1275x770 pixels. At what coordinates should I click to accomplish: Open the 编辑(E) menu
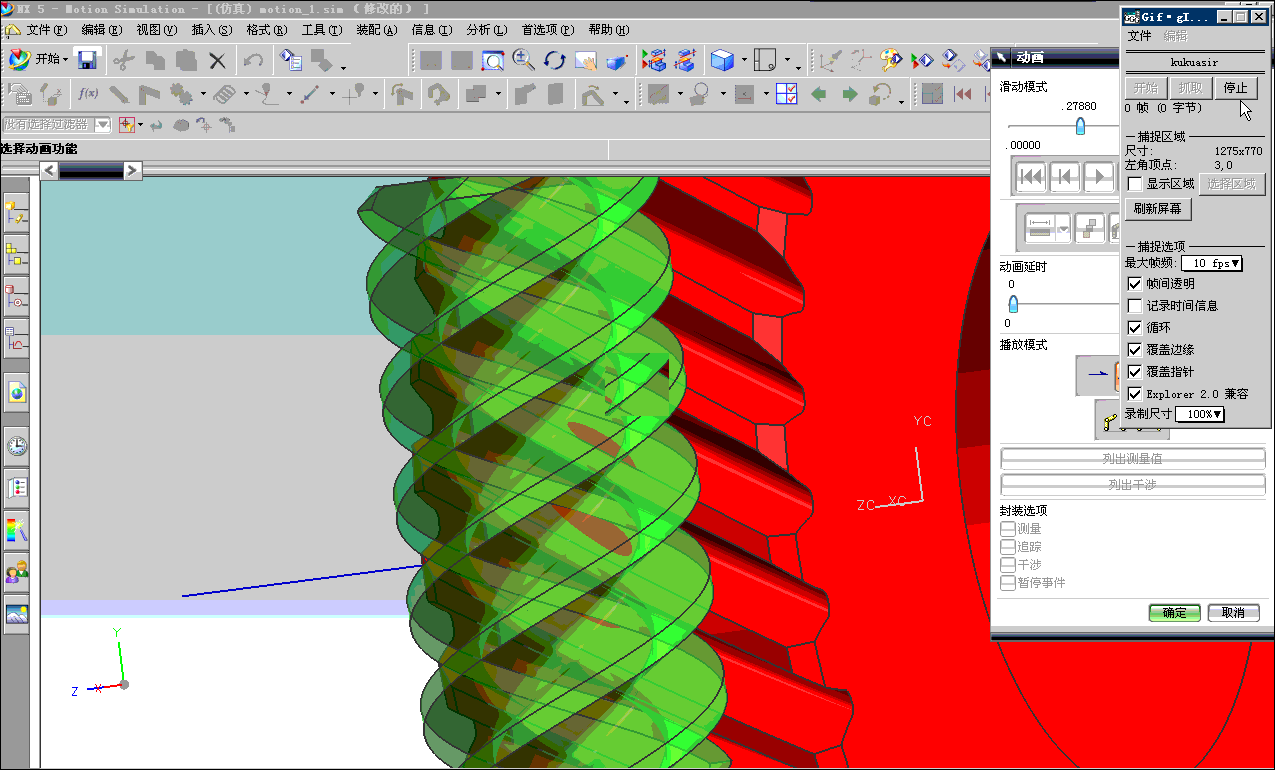[103, 30]
